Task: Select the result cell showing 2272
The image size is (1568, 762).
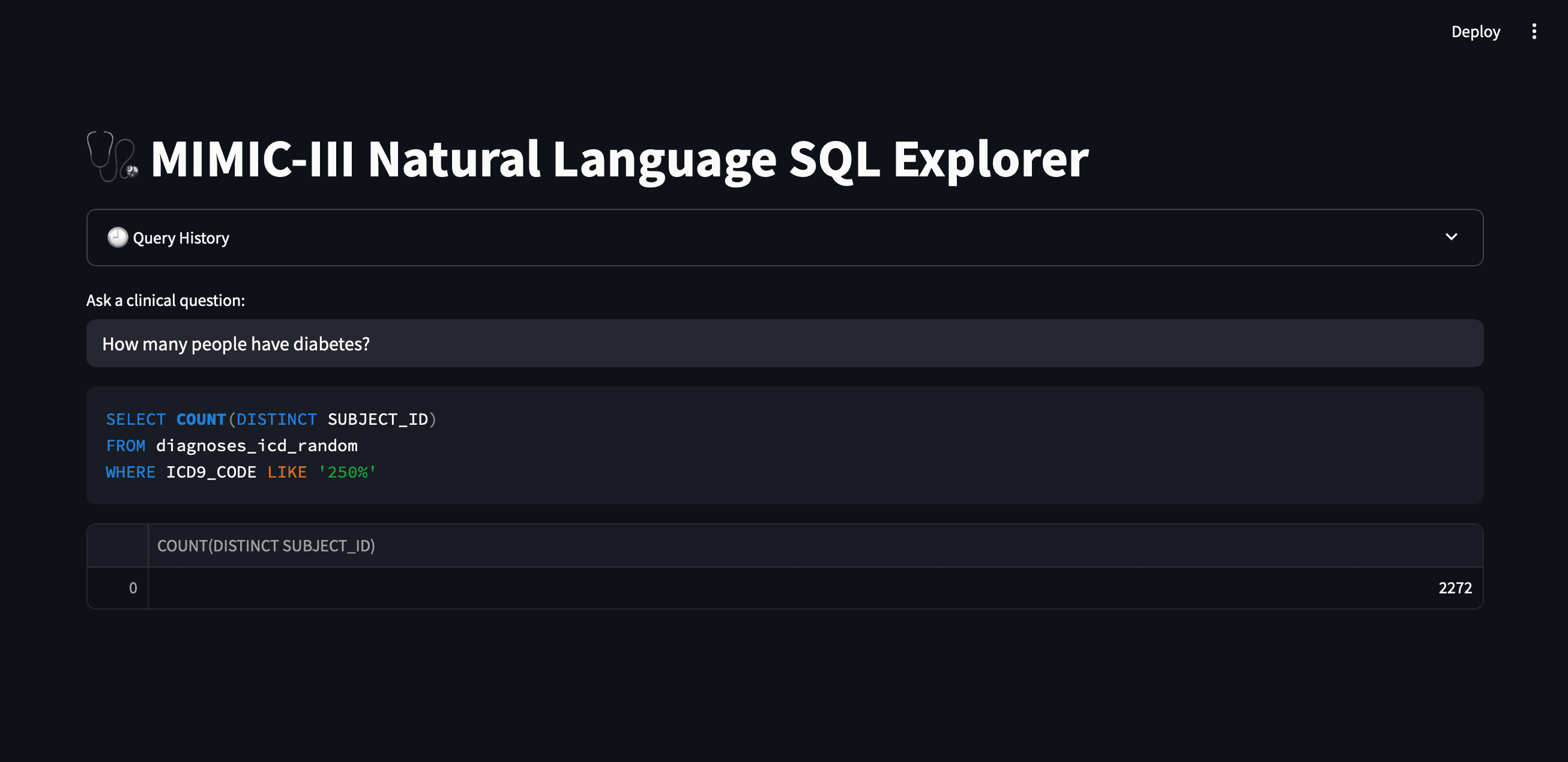Action: click(1455, 588)
